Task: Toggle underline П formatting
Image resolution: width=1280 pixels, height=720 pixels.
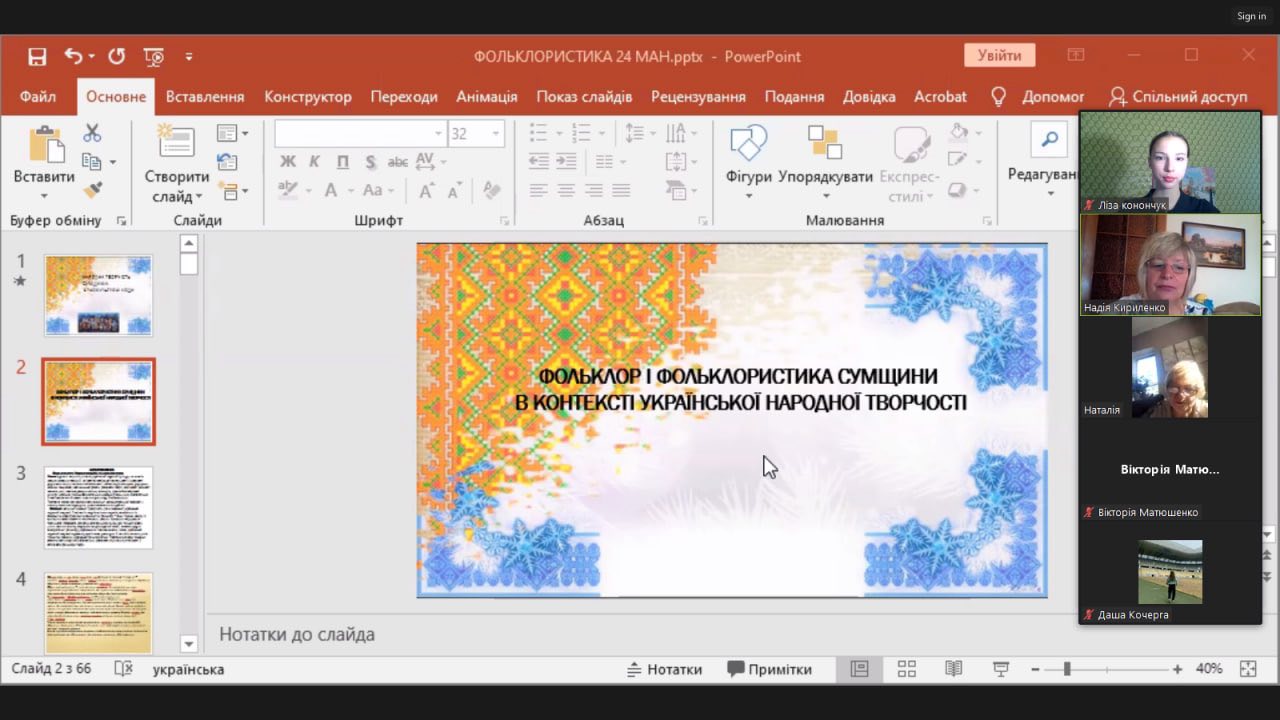Action: [x=342, y=162]
